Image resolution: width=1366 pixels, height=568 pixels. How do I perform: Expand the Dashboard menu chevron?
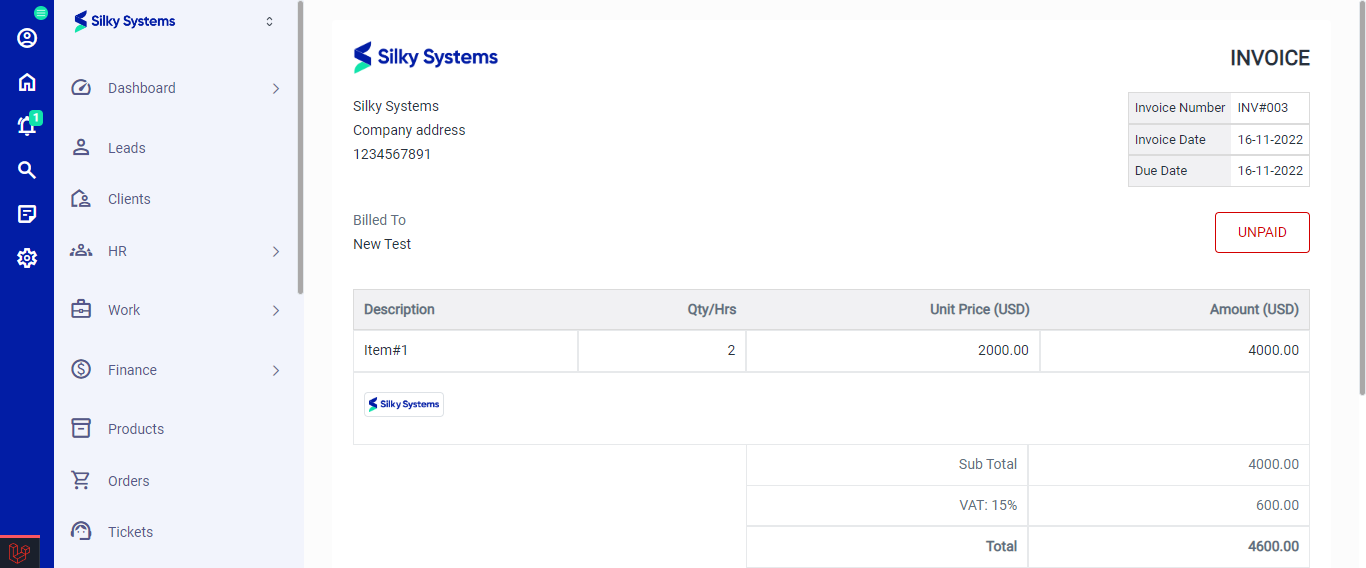point(276,88)
